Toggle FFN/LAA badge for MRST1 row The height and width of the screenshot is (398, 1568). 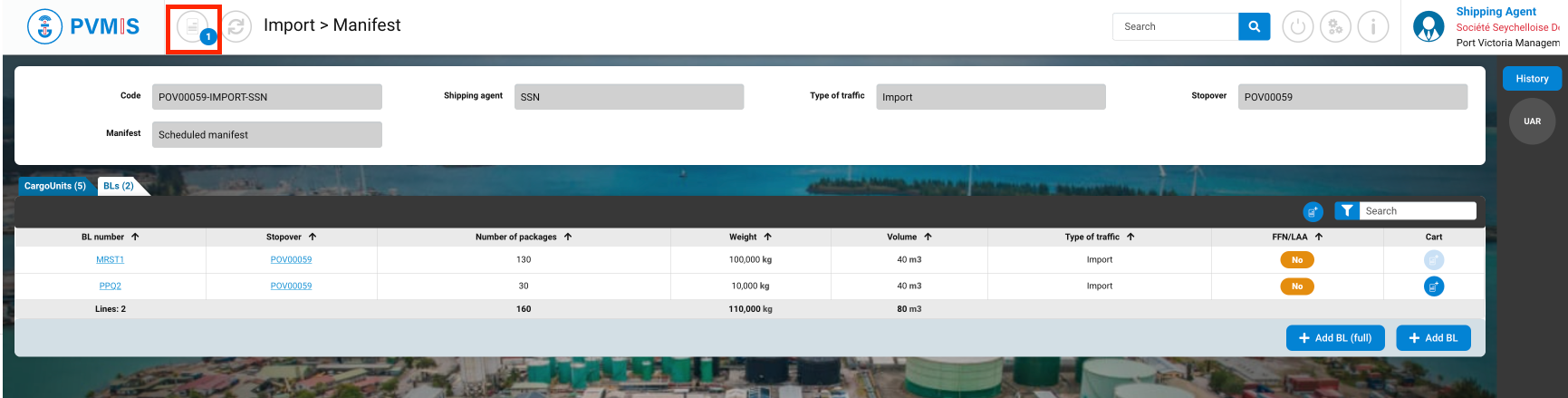click(1296, 260)
